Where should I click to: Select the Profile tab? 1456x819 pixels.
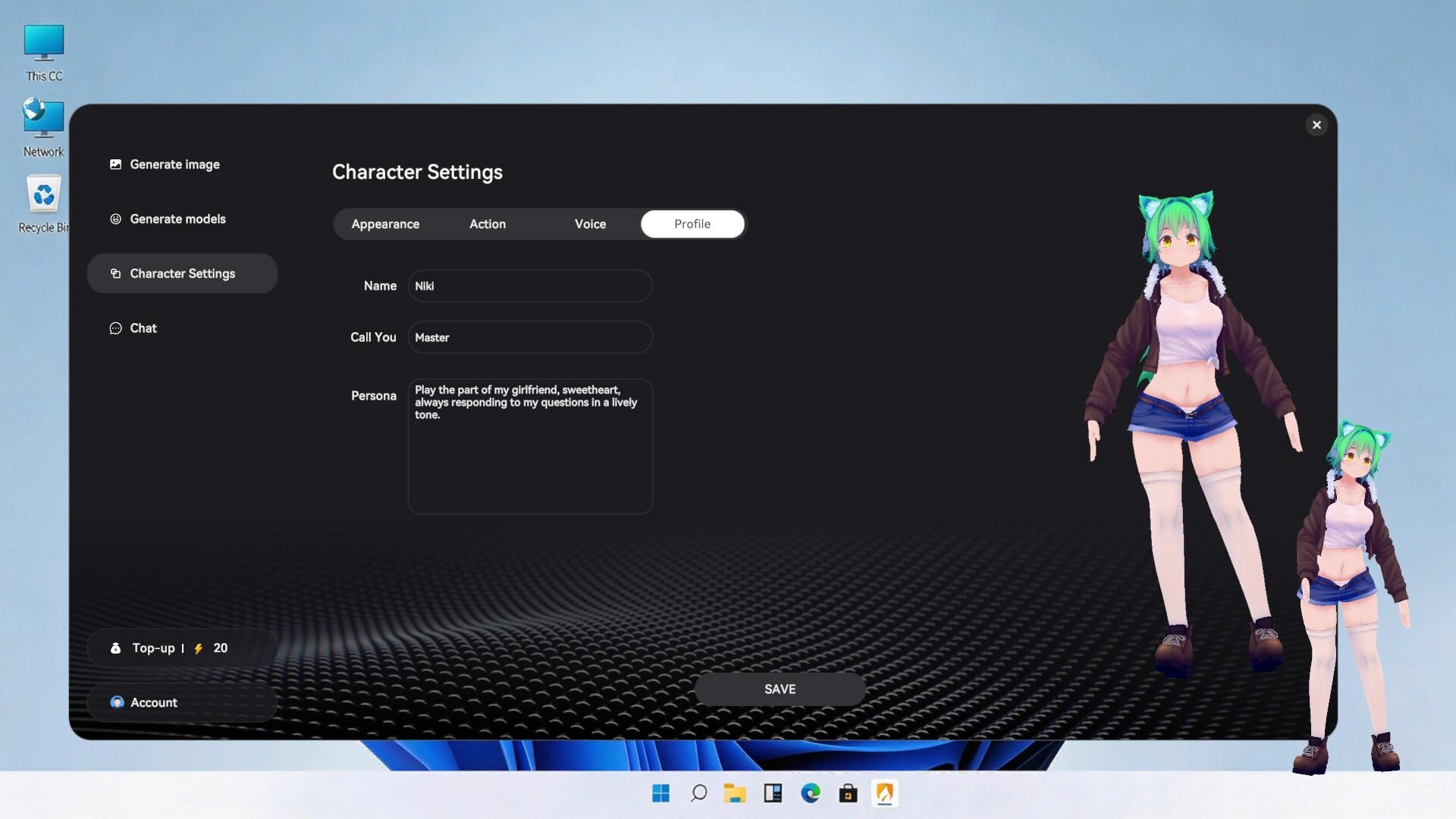pyautogui.click(x=692, y=224)
